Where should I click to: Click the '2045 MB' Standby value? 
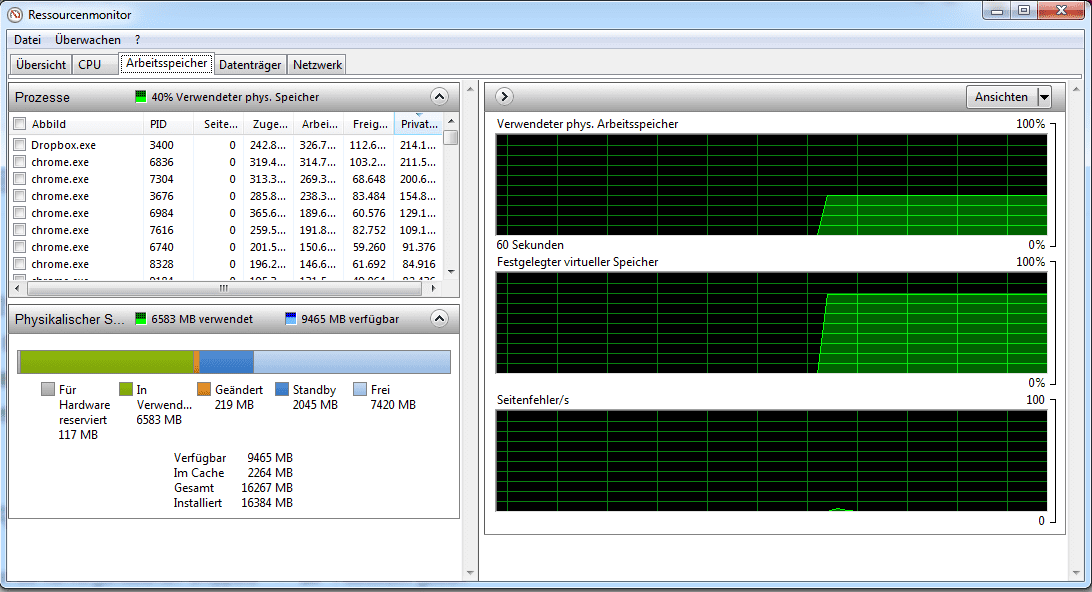[315, 405]
